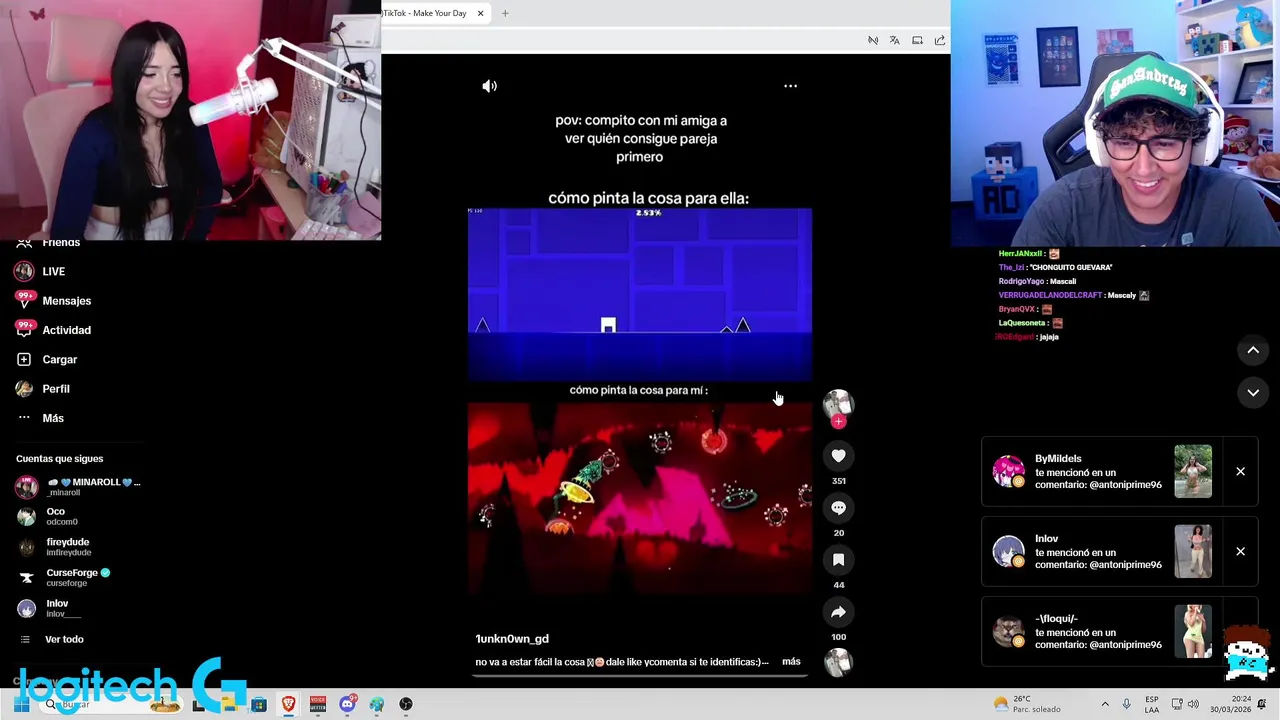Open Discord from the taskbar
1280x720 pixels.
[x=347, y=704]
